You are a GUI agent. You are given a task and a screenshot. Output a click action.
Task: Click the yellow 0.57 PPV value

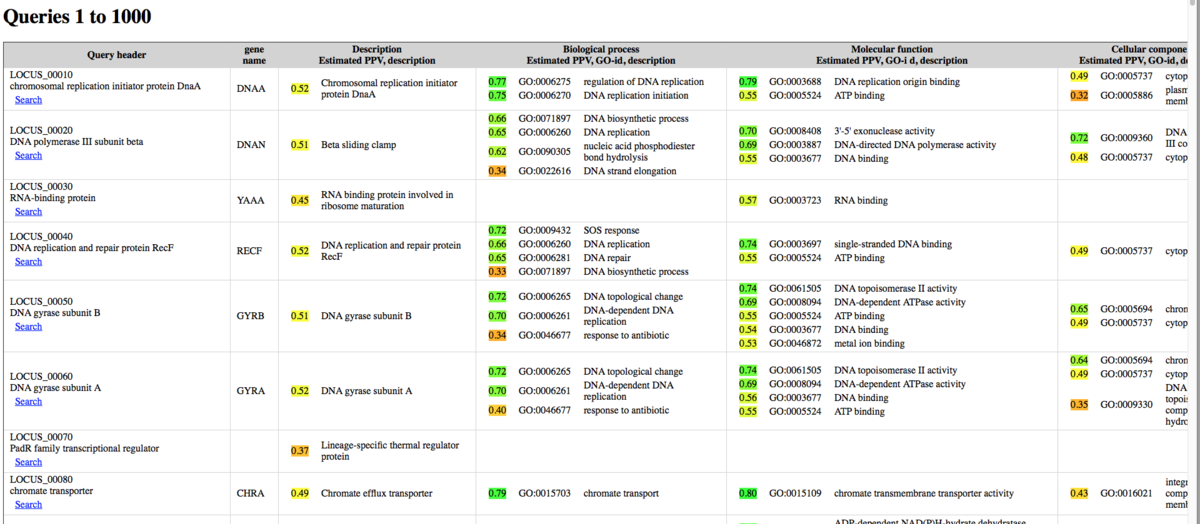(x=748, y=201)
